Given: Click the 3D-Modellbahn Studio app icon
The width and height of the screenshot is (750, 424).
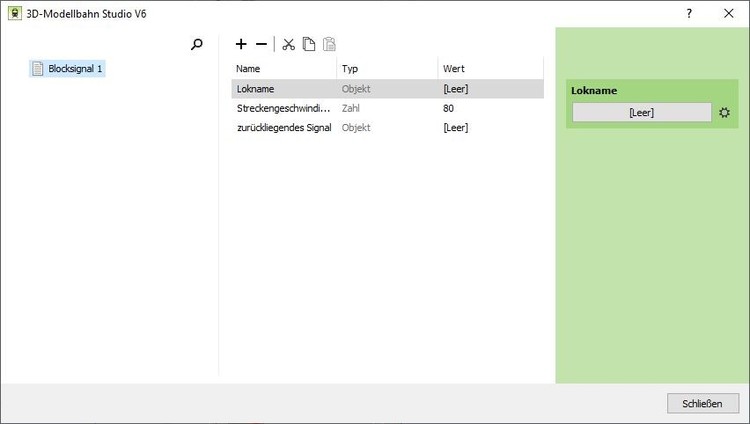Looking at the screenshot, I should pyautogui.click(x=15, y=13).
